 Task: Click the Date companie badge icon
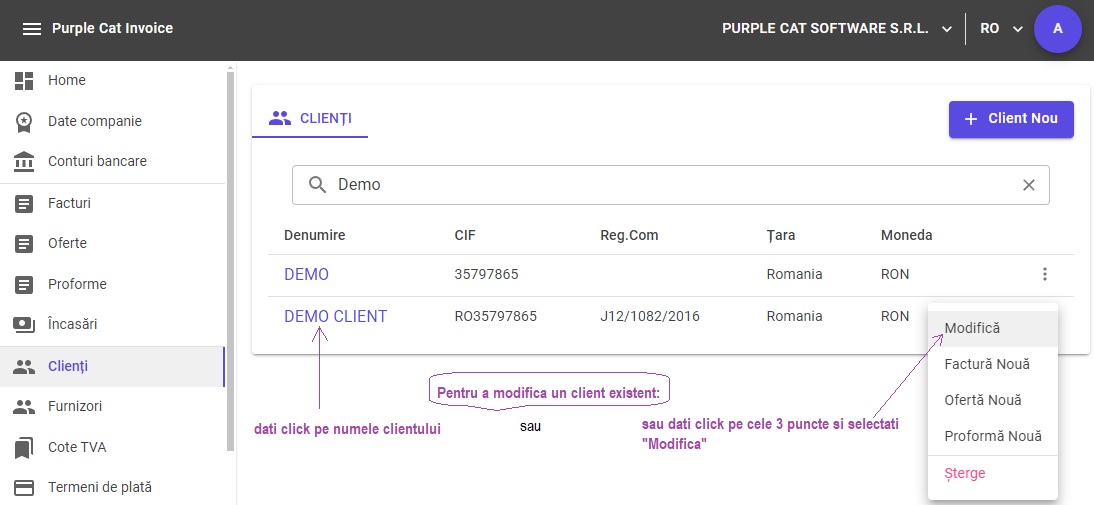point(24,121)
